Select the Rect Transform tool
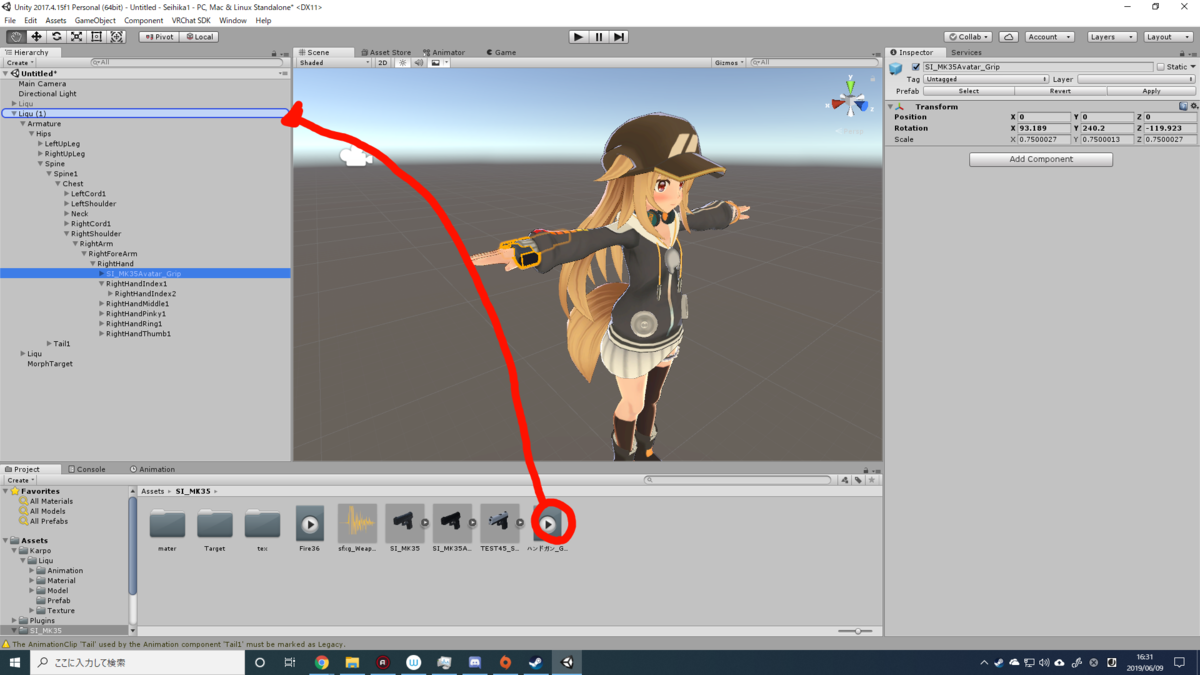The height and width of the screenshot is (675, 1200). pos(96,37)
